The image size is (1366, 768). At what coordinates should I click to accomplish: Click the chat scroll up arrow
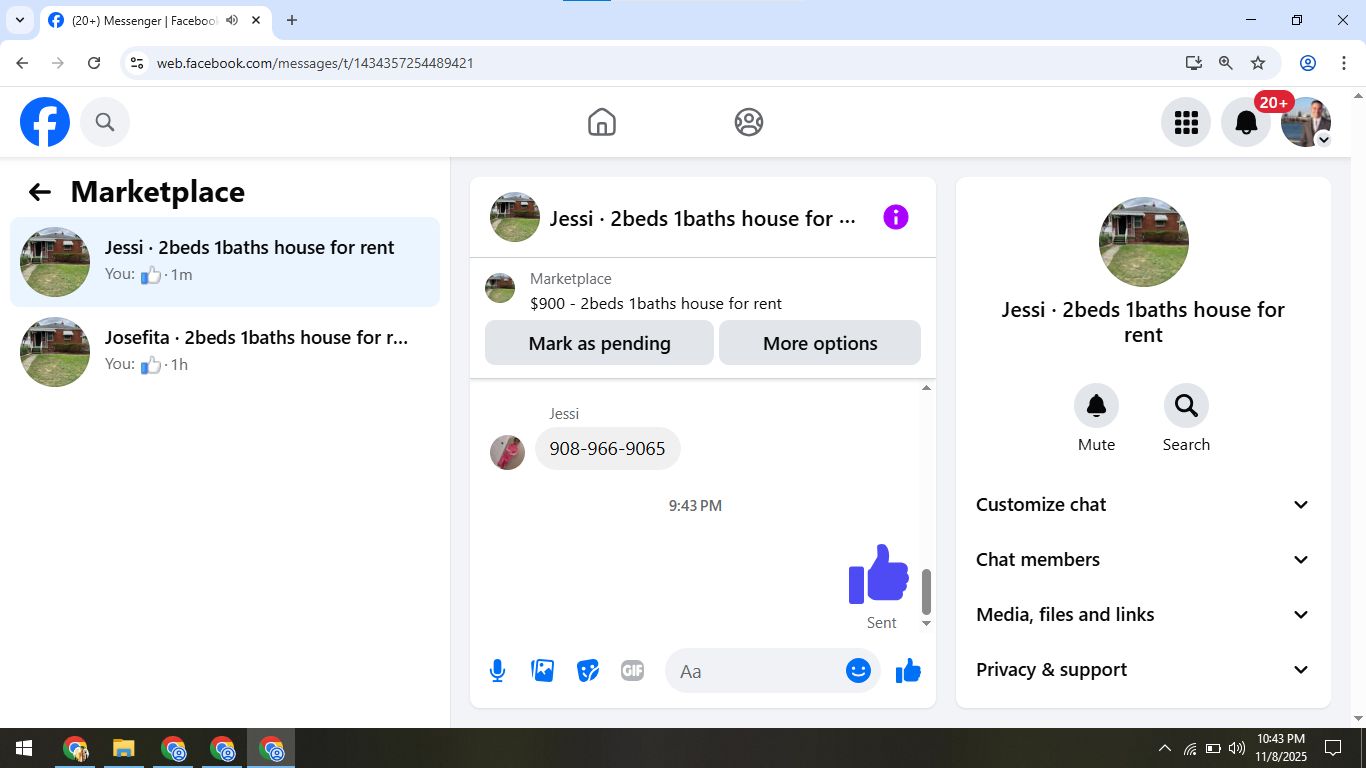pos(926,387)
